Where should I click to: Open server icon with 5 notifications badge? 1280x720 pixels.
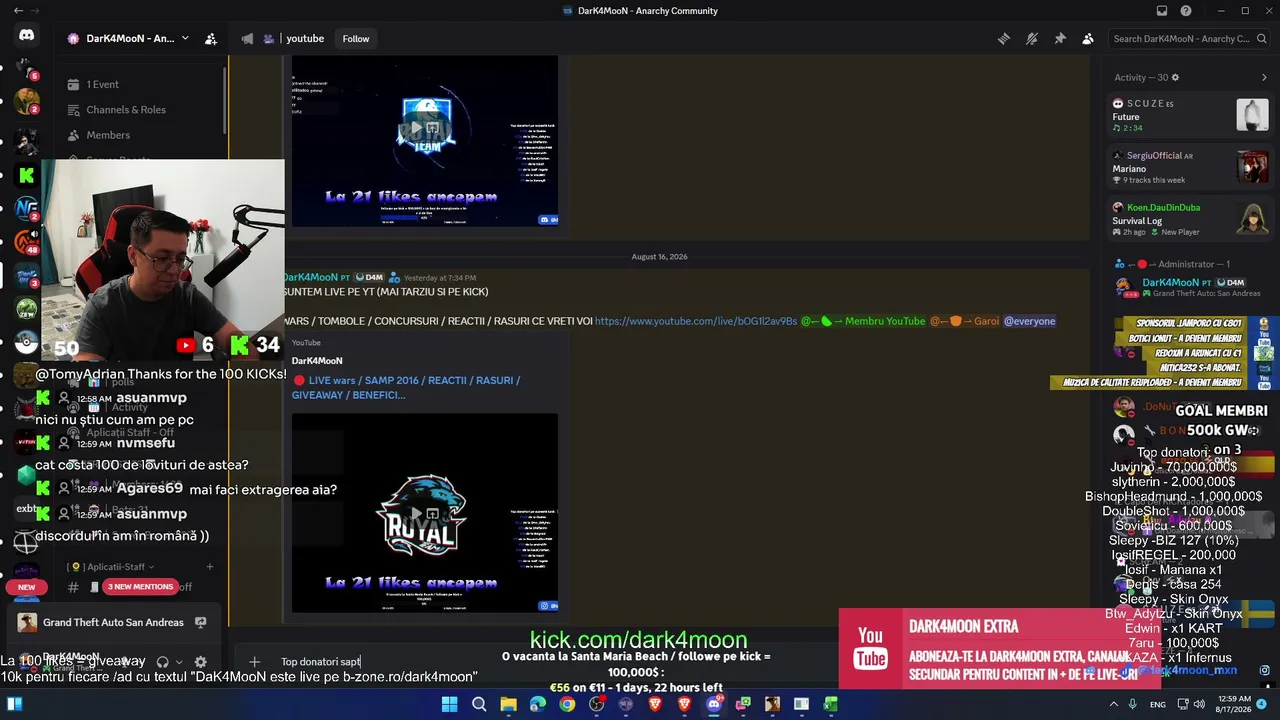click(27, 69)
